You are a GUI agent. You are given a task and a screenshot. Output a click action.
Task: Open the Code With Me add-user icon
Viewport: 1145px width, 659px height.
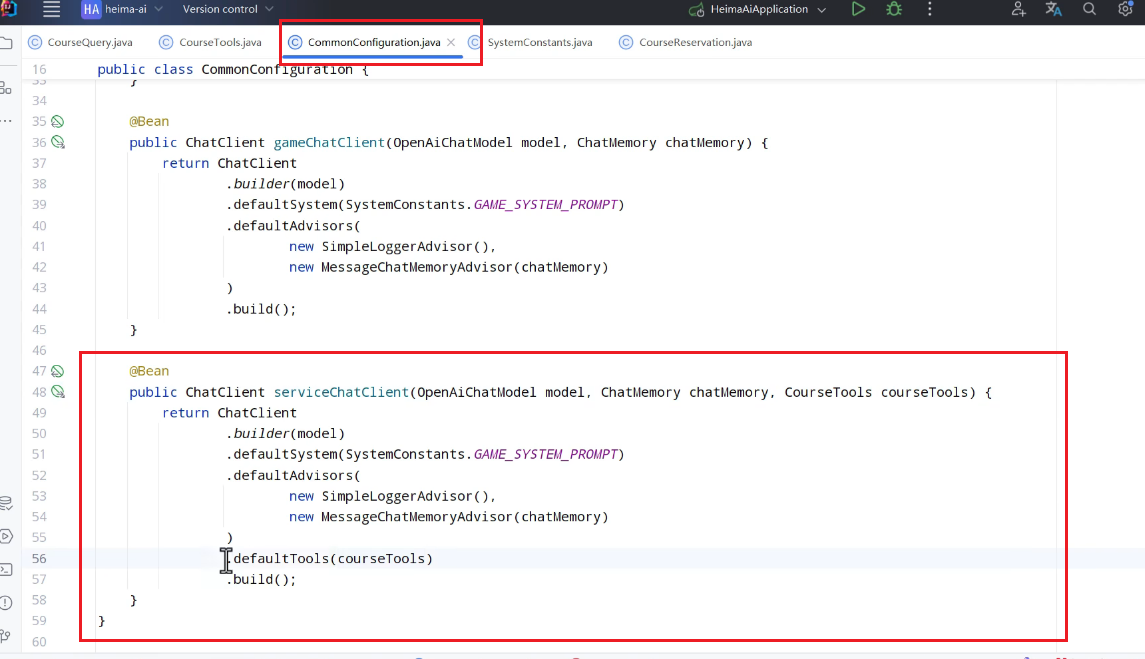1019,9
